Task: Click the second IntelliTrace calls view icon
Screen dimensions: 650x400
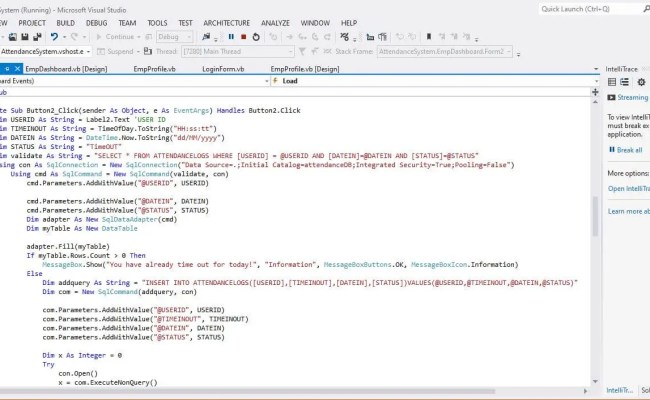Action: tap(624, 82)
